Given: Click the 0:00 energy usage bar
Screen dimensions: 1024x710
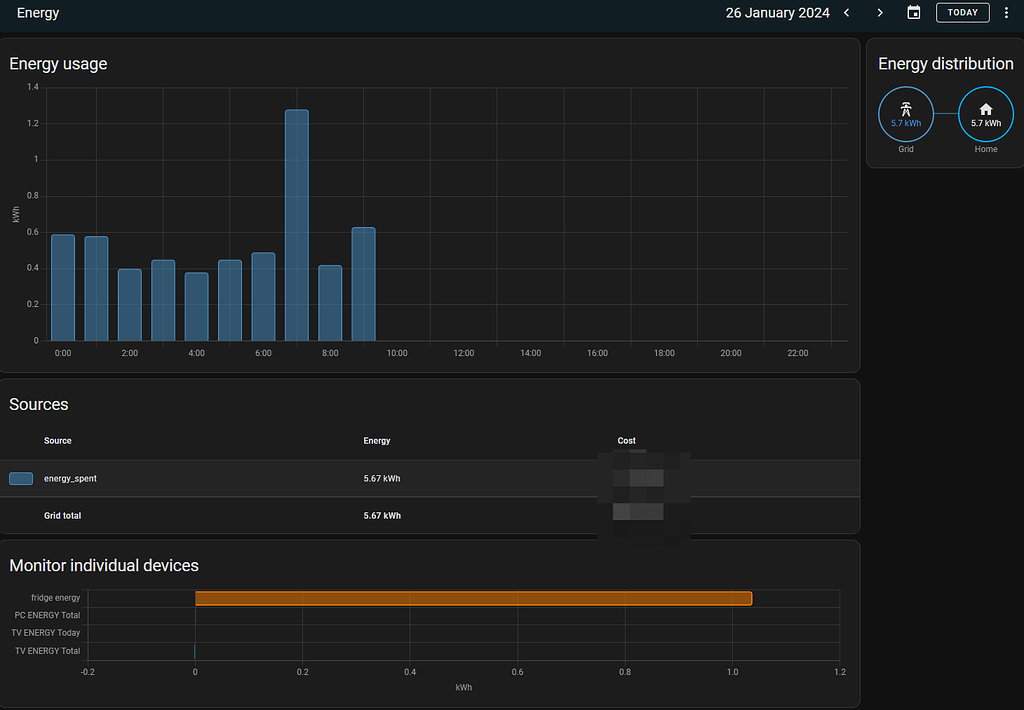Looking at the screenshot, I should (x=63, y=287).
